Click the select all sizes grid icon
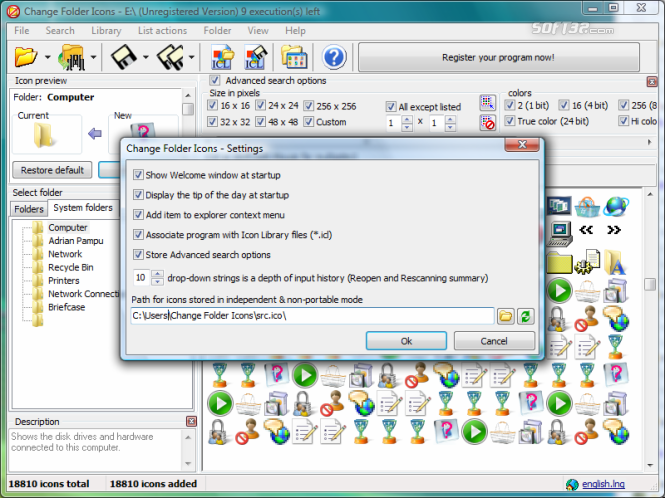 tap(487, 103)
